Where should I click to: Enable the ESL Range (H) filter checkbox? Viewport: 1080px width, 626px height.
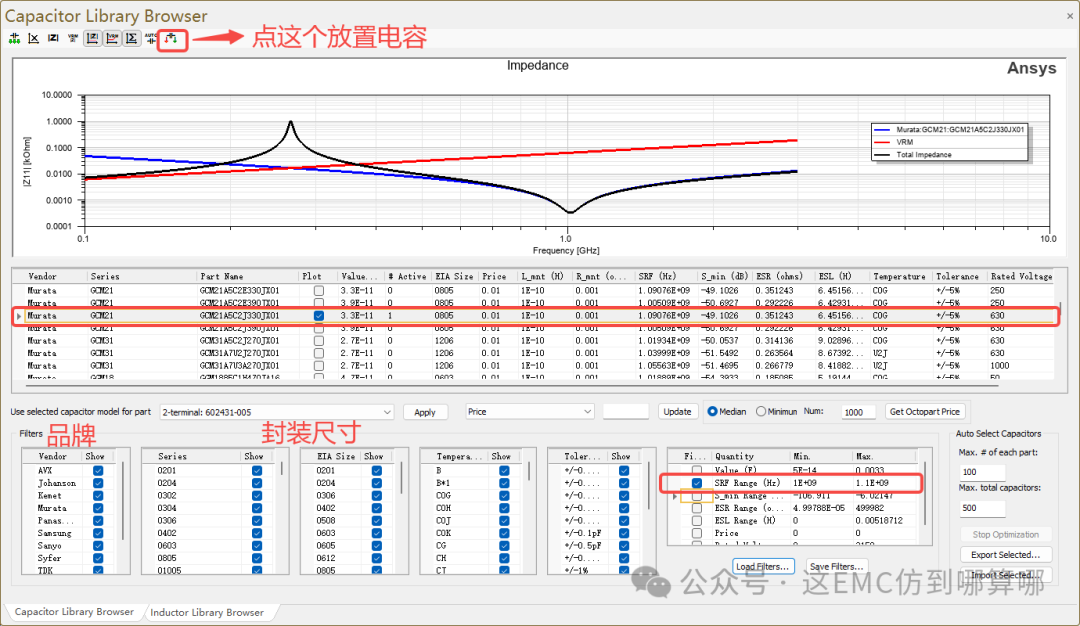coord(697,521)
